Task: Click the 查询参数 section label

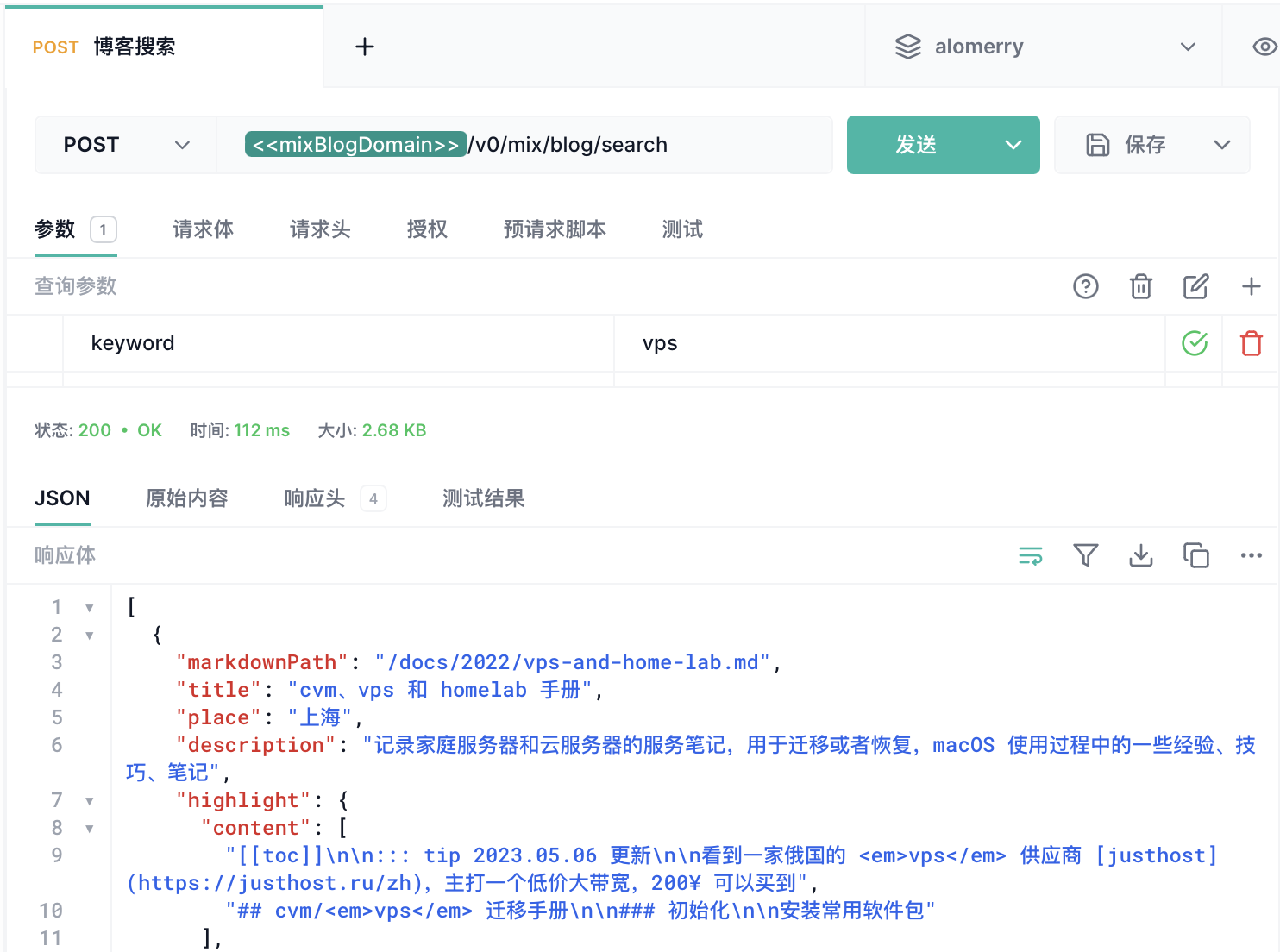Action: [x=75, y=286]
